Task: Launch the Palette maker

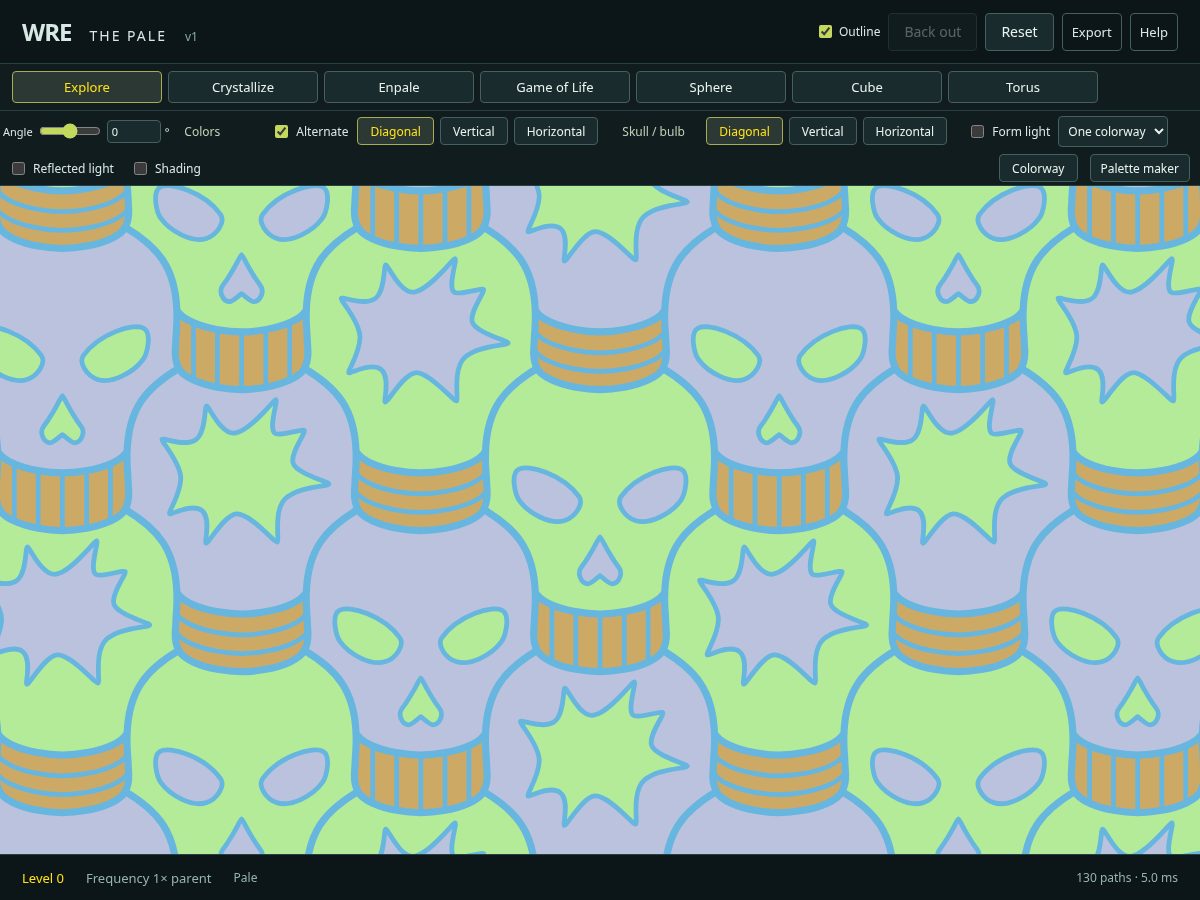Action: coord(1140,168)
